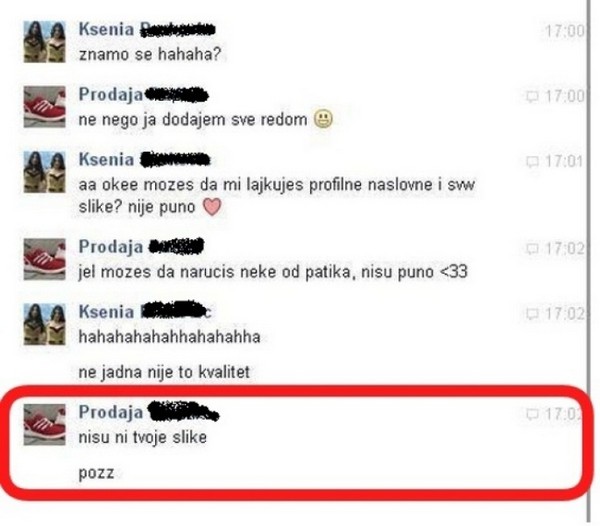Click the vertical scrollbar on the right edge
The width and height of the screenshot is (600, 526).
coord(589,261)
